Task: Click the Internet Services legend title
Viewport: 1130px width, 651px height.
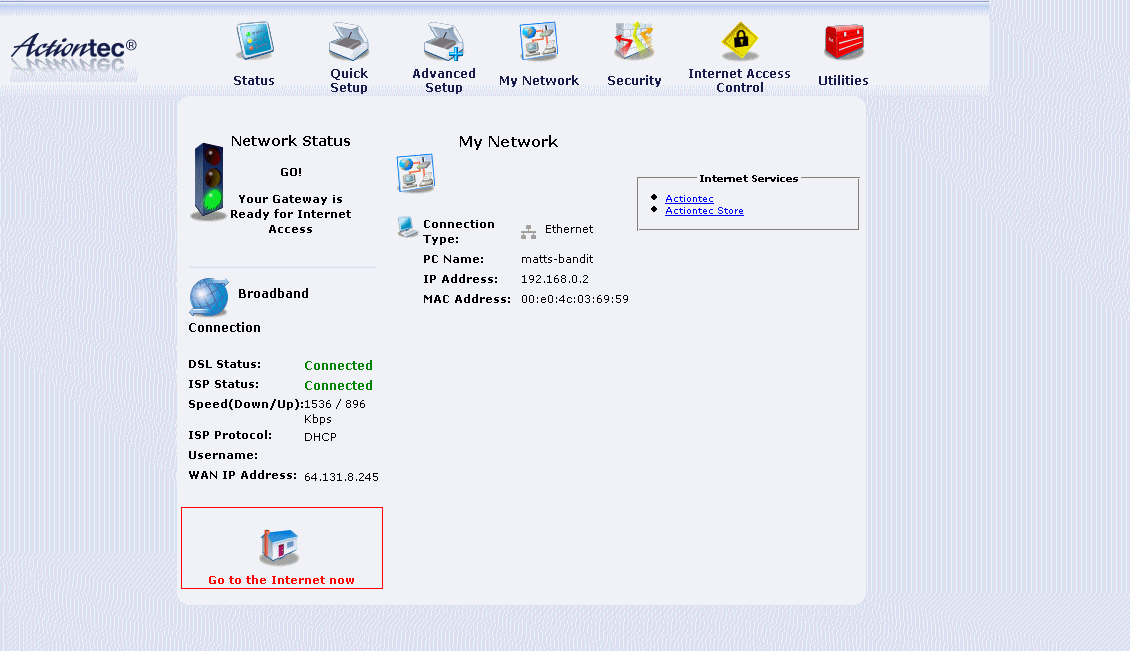Action: pos(748,179)
